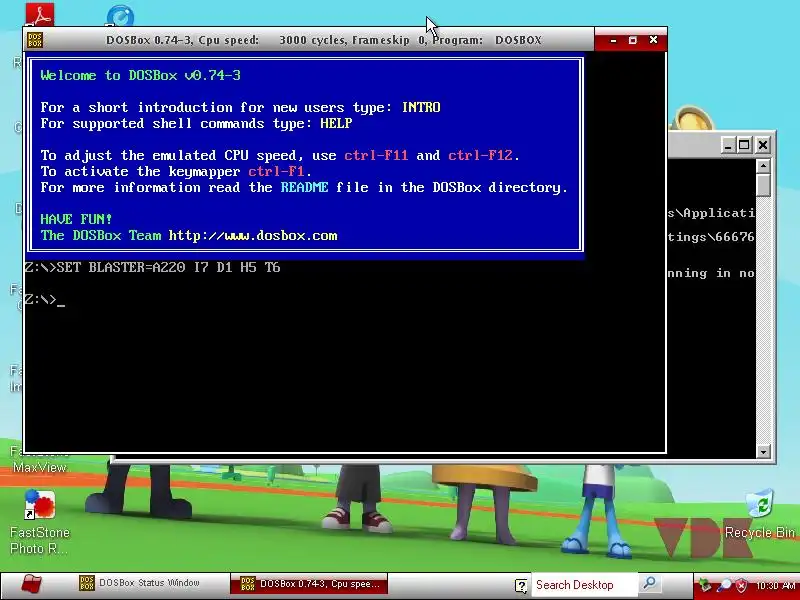Click the yellow INTRO command text
The width and height of the screenshot is (800, 600).
421,107
